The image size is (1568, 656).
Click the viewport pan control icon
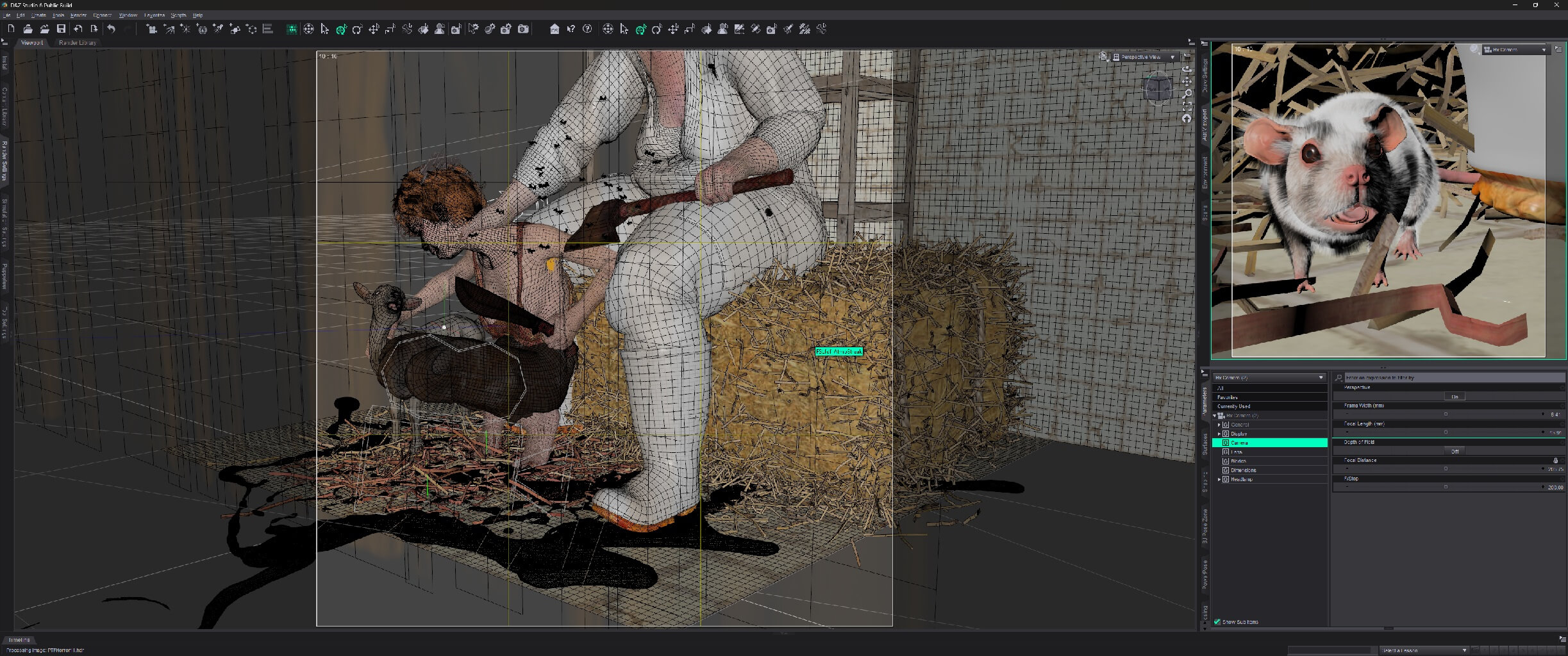click(x=1187, y=81)
